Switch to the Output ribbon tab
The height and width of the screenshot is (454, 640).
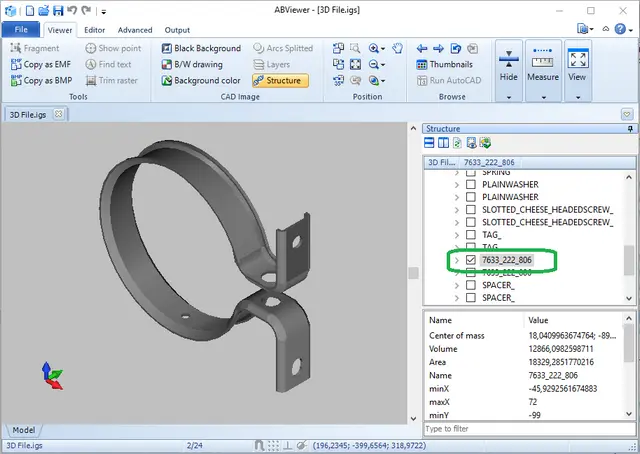tap(177, 30)
